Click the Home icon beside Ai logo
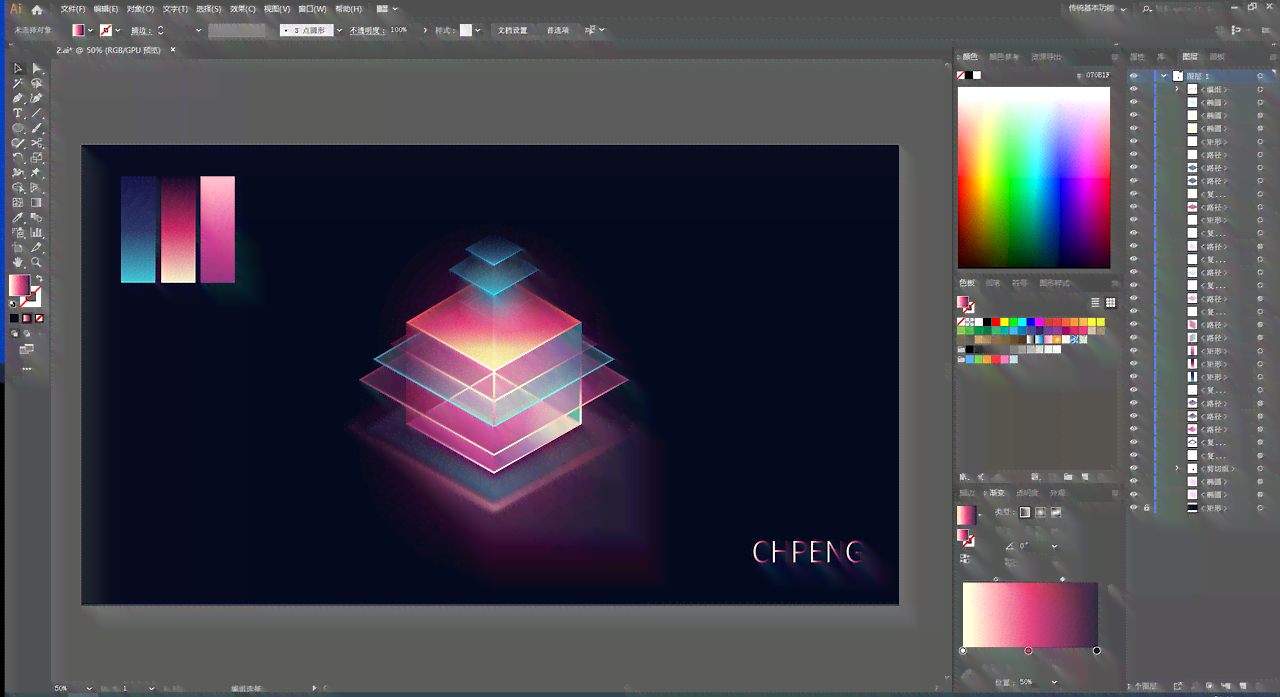Screen dimensions: 1280x697 point(38,9)
